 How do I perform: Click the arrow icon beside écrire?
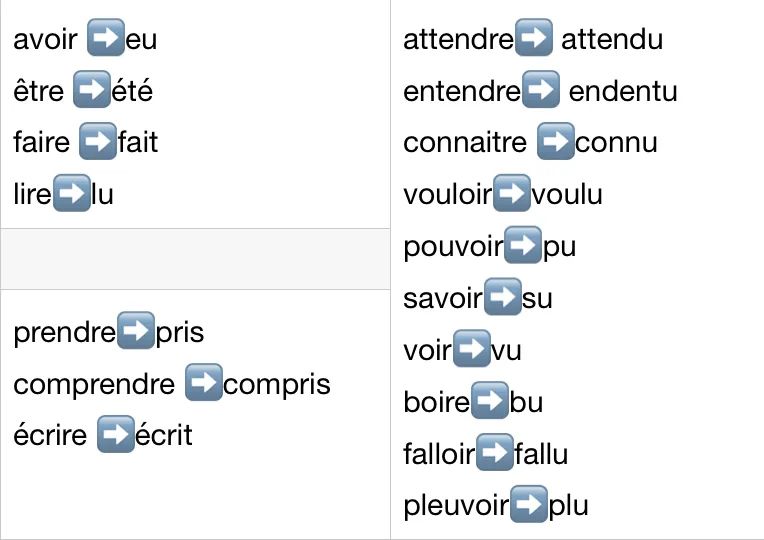pyautogui.click(x=115, y=434)
